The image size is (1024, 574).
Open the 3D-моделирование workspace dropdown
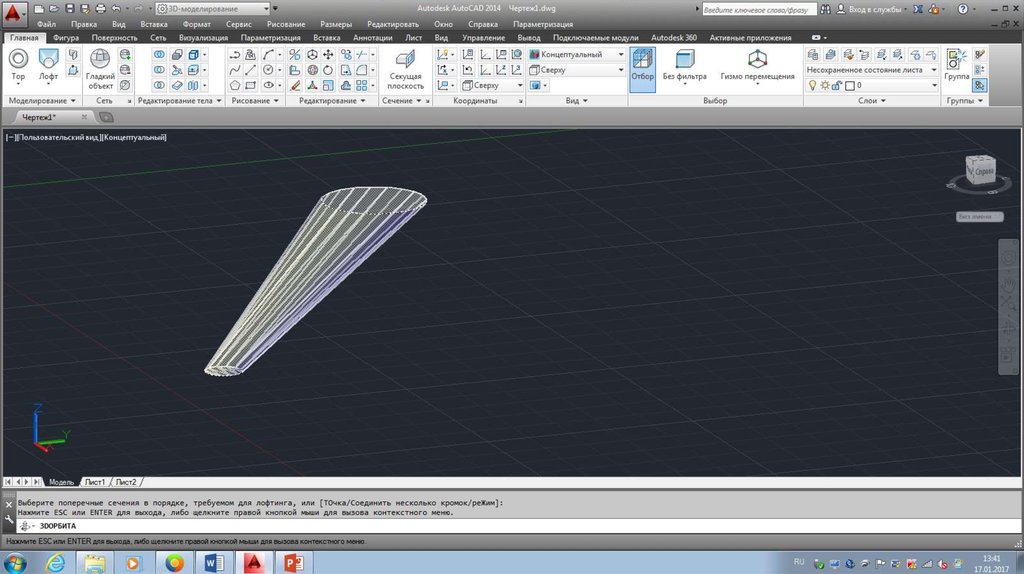(x=210, y=9)
